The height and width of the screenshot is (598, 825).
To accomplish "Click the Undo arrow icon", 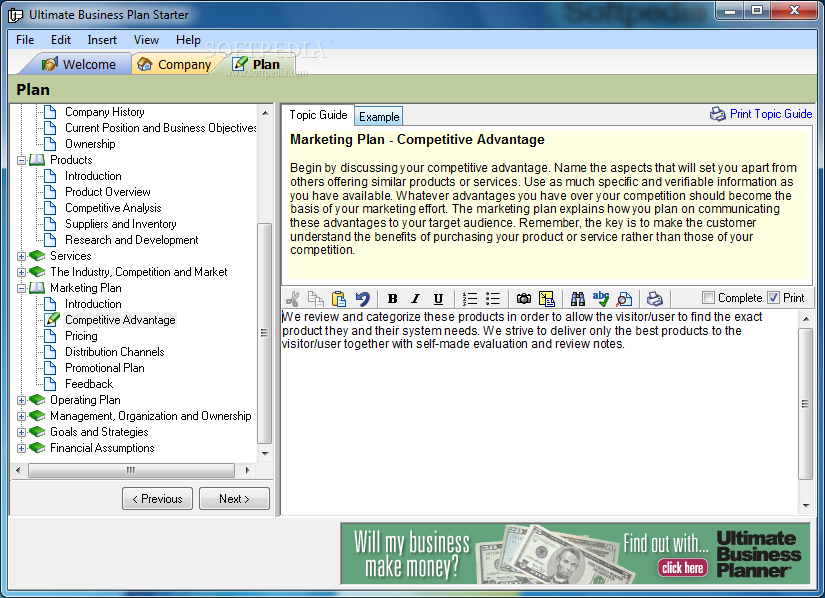I will click(363, 299).
